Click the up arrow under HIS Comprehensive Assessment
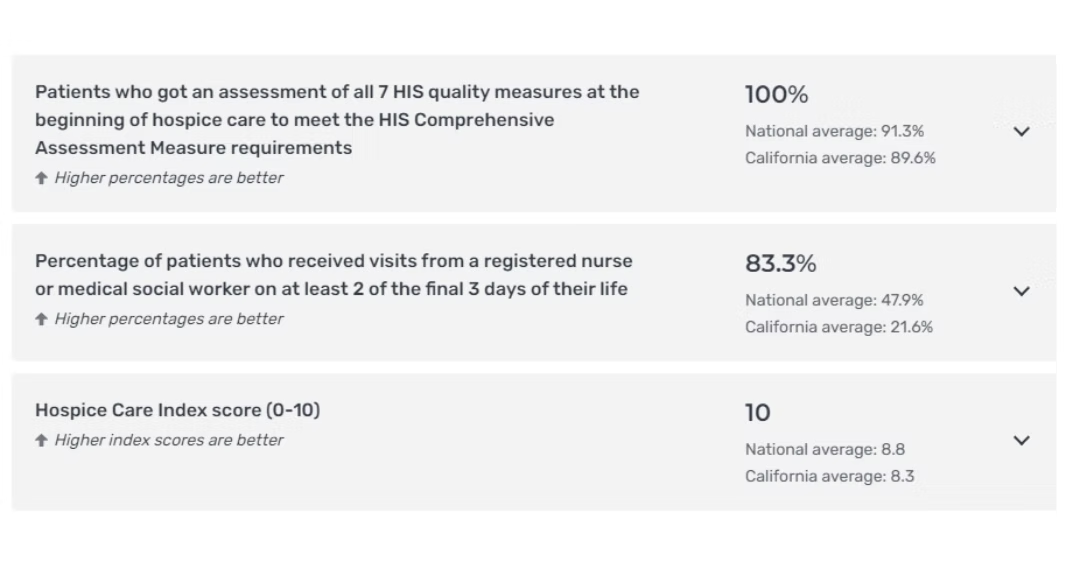This screenshot has height=572, width=1080. tap(41, 178)
